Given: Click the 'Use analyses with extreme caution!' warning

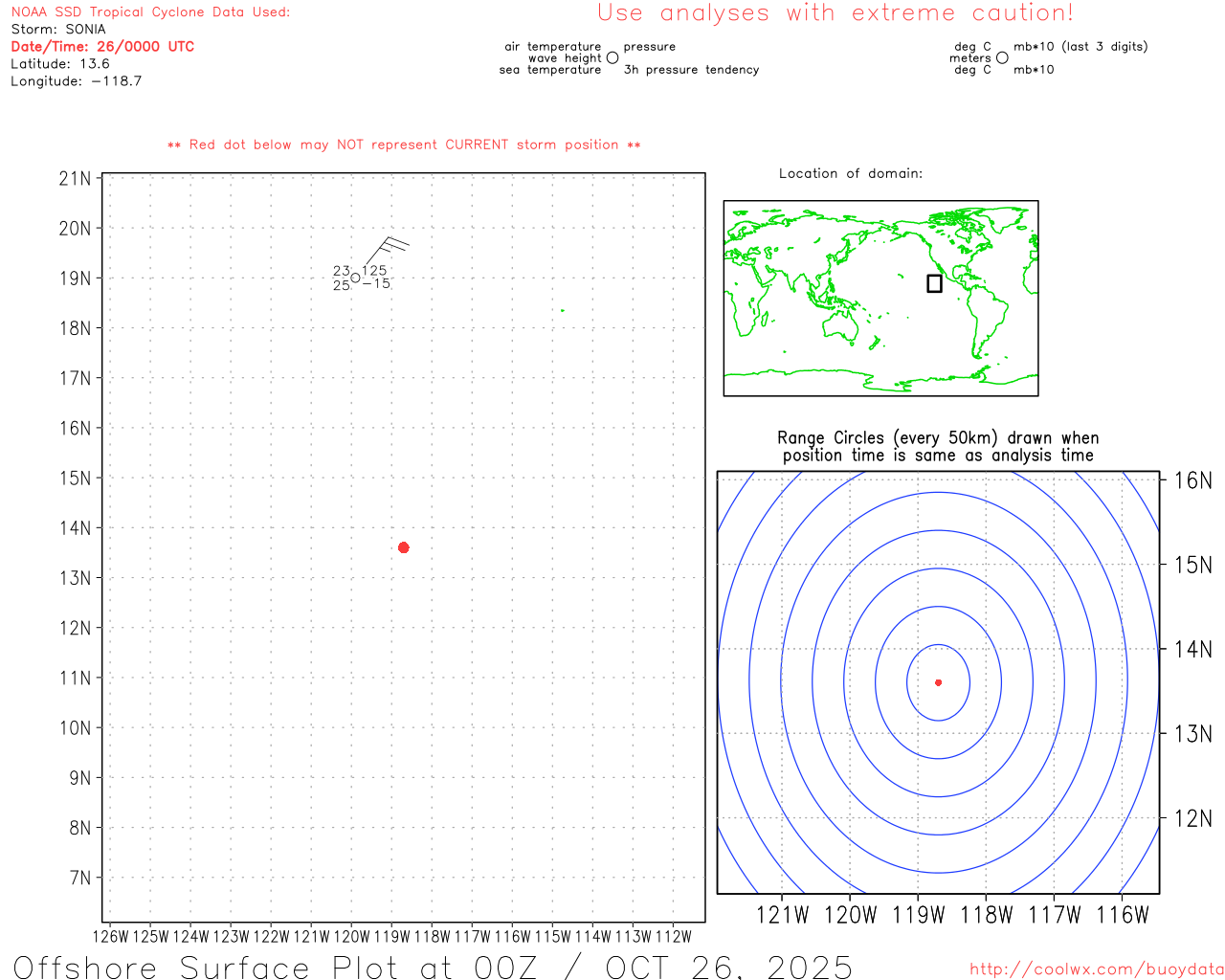Looking at the screenshot, I should tap(835, 13).
